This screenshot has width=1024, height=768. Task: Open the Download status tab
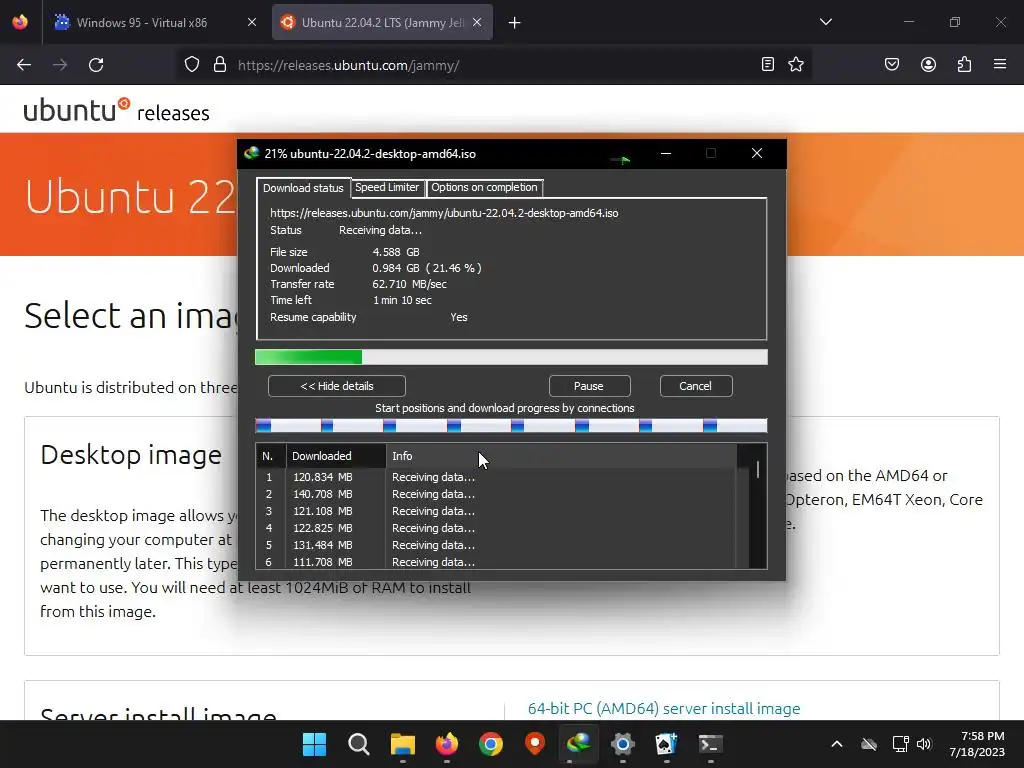pos(303,188)
